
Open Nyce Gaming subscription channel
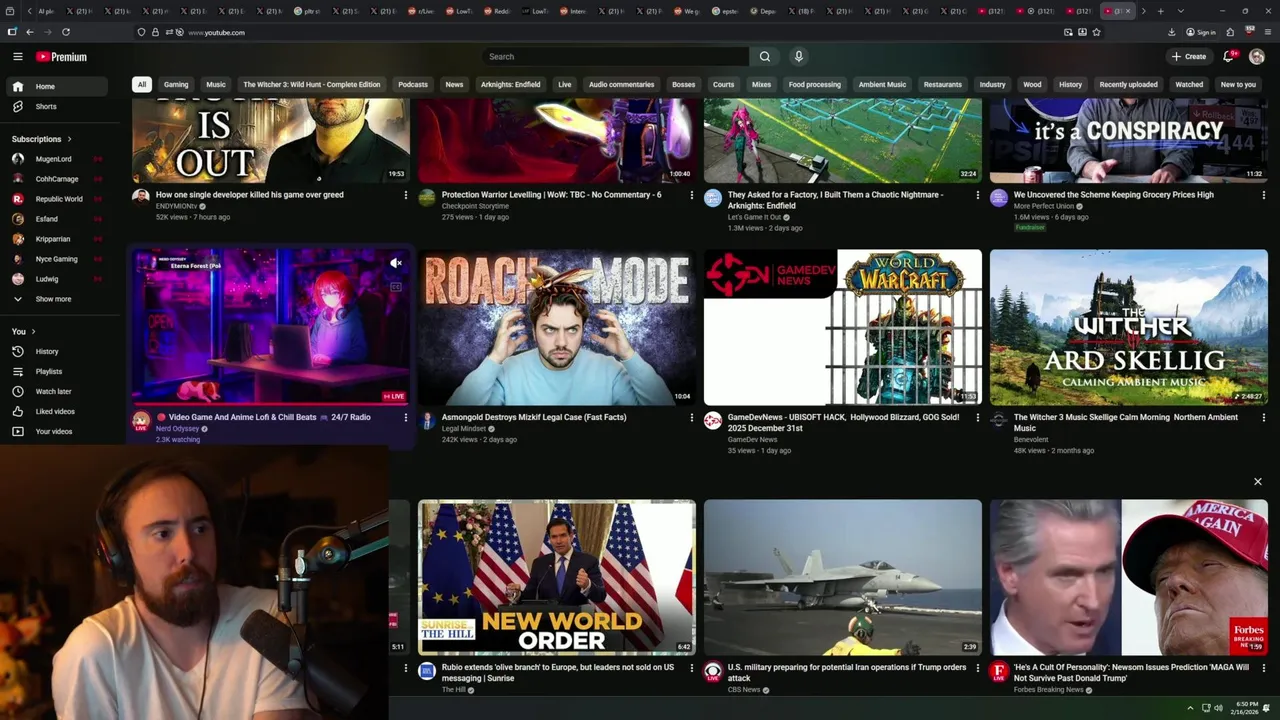pos(56,259)
